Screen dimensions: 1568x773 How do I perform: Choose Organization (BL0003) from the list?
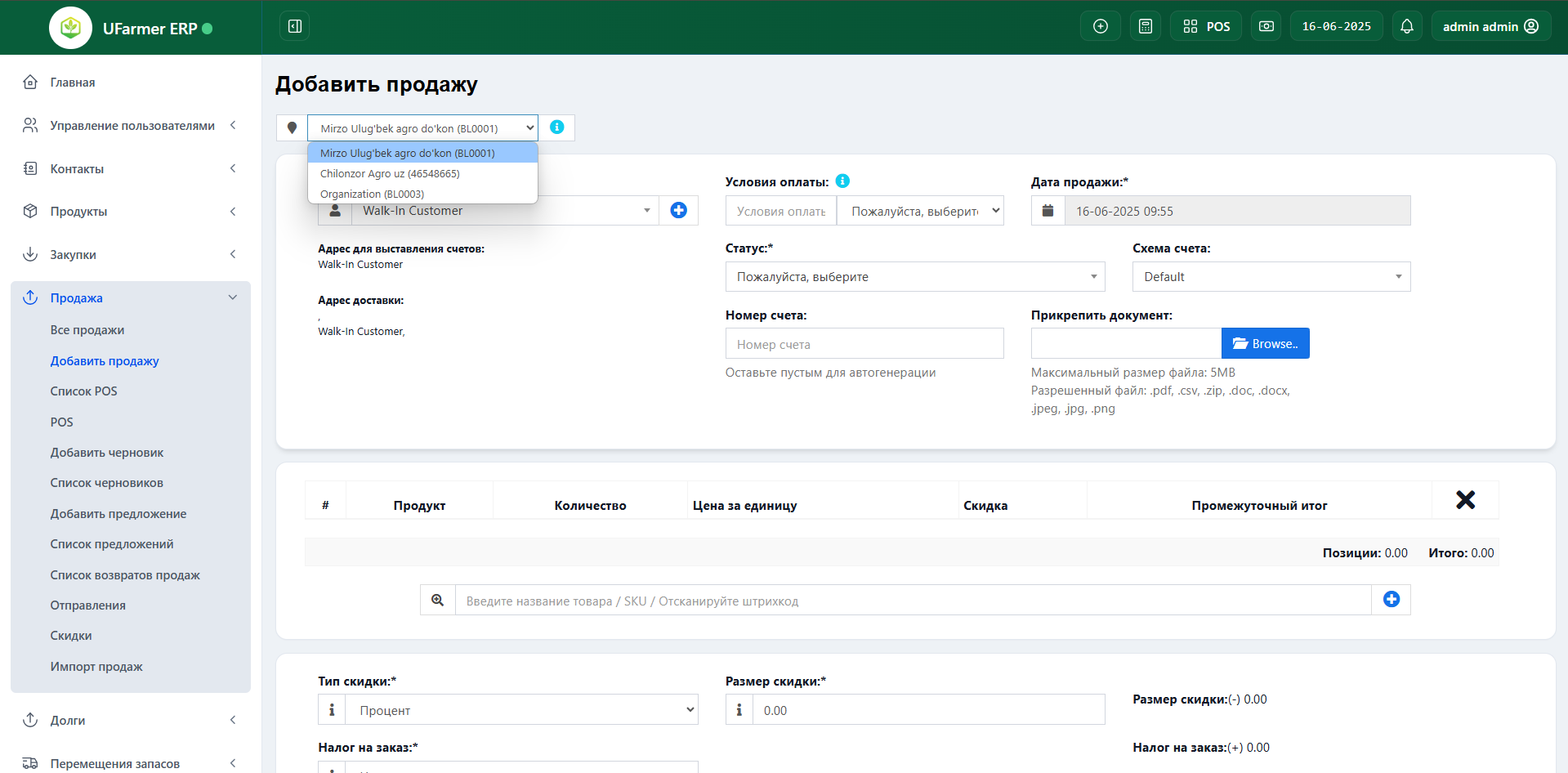[372, 194]
